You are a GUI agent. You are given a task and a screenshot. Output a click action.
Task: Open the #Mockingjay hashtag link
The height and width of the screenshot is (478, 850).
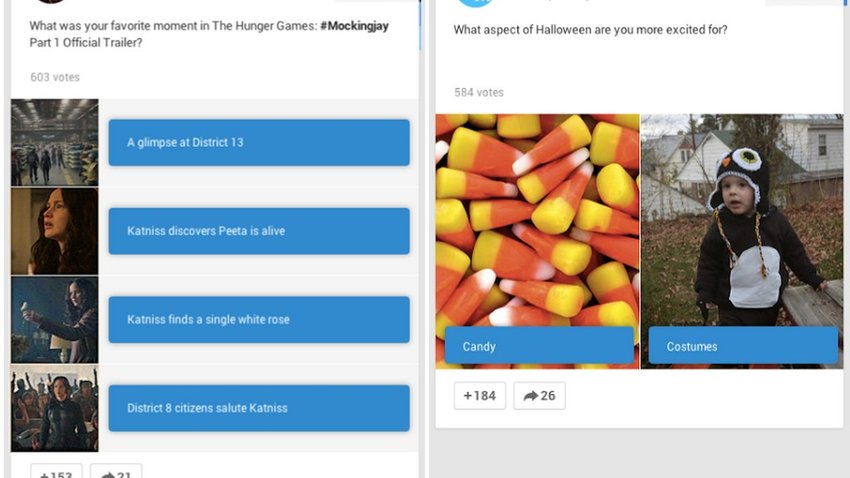(x=354, y=25)
